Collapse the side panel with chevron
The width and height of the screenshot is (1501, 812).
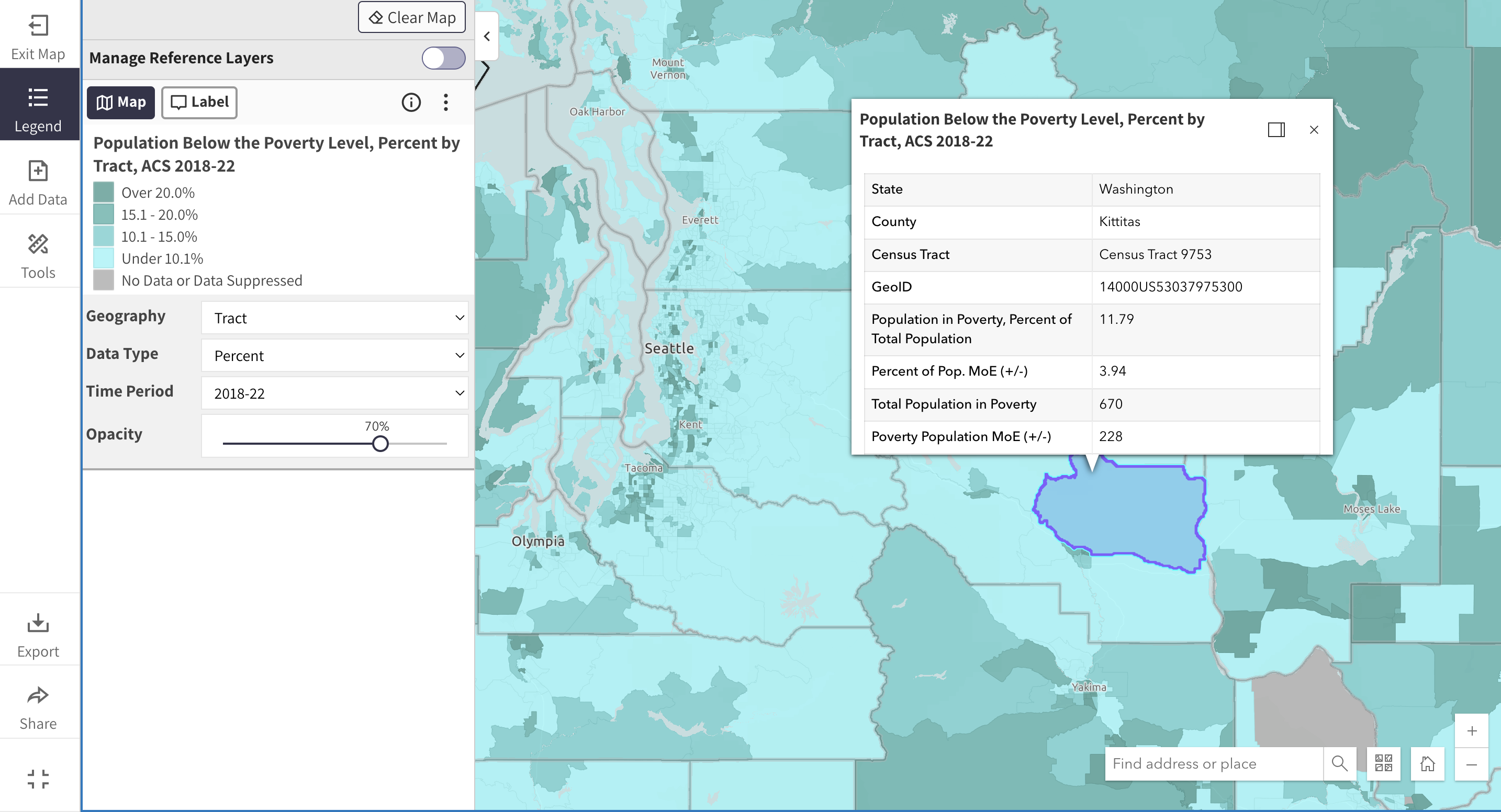tap(487, 37)
